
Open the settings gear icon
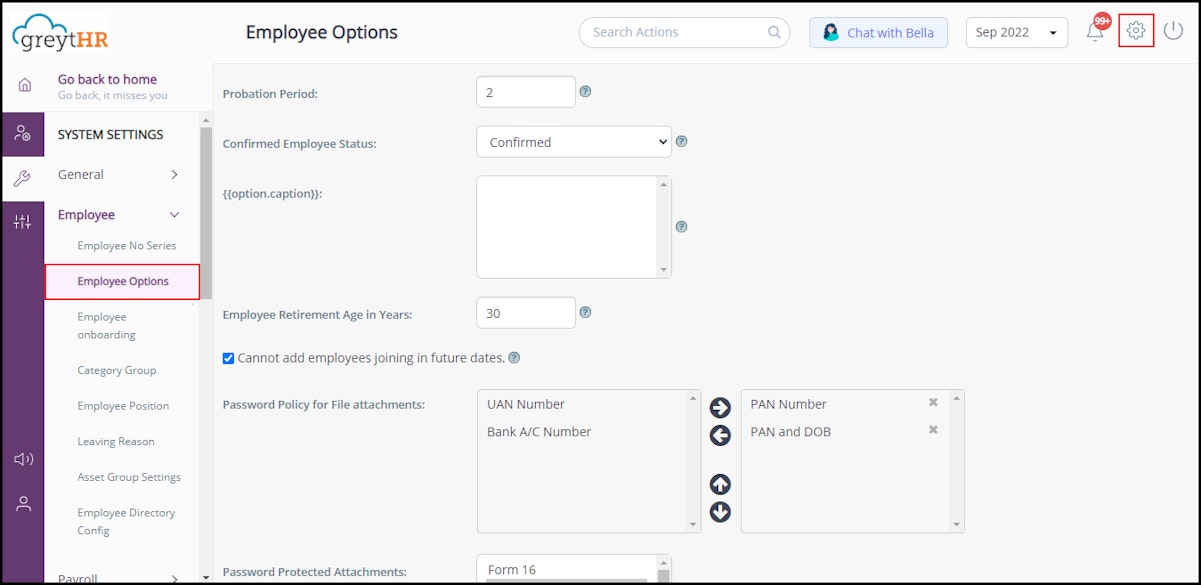pos(1136,31)
